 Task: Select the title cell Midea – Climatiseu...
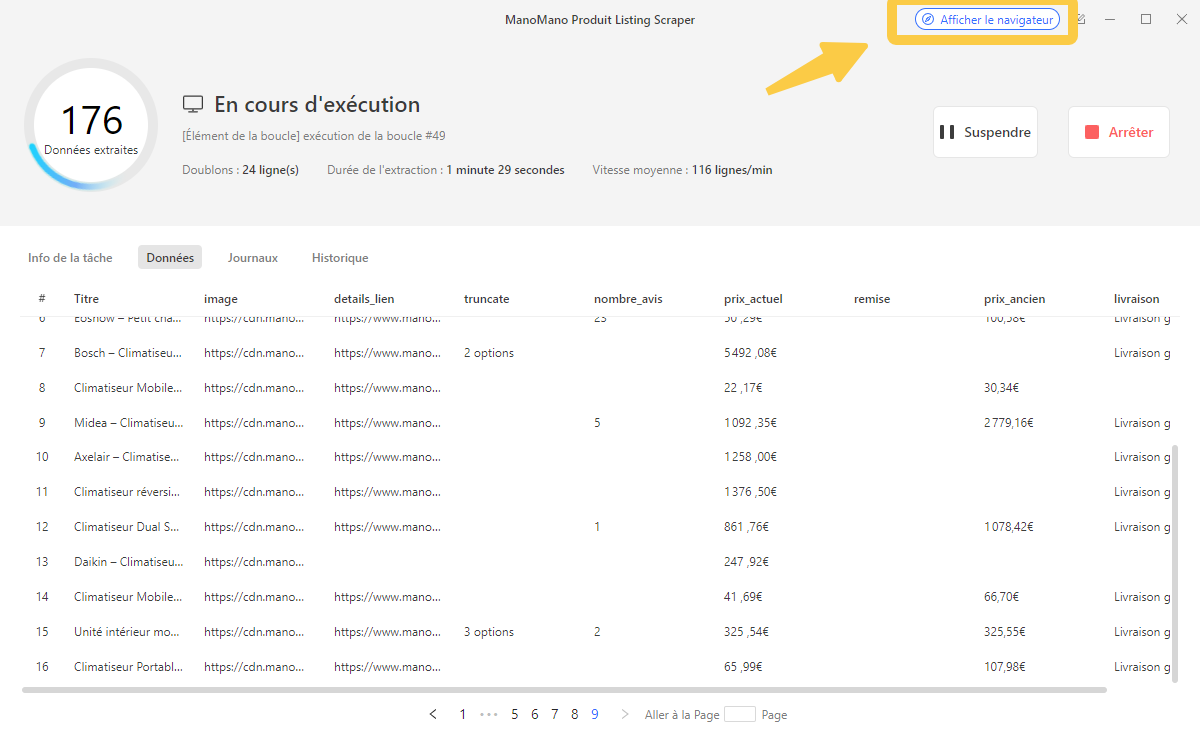(x=128, y=423)
